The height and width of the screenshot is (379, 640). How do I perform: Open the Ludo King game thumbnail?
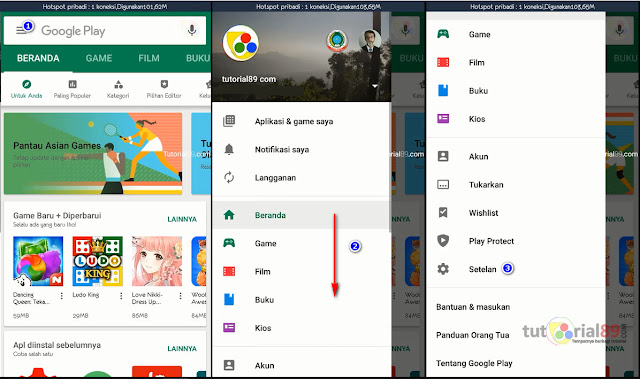click(x=98, y=261)
